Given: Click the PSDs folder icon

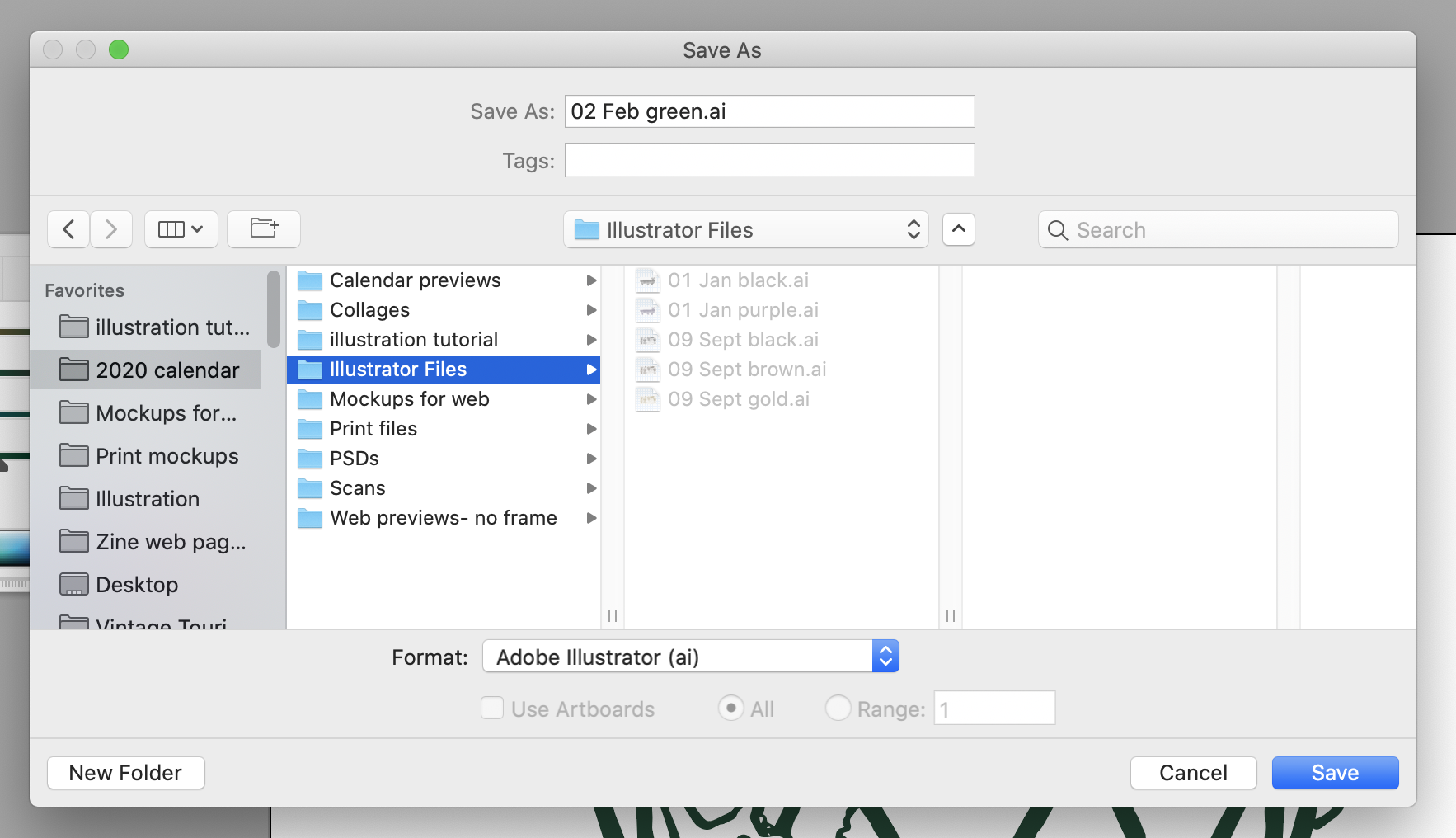Looking at the screenshot, I should click(310, 459).
